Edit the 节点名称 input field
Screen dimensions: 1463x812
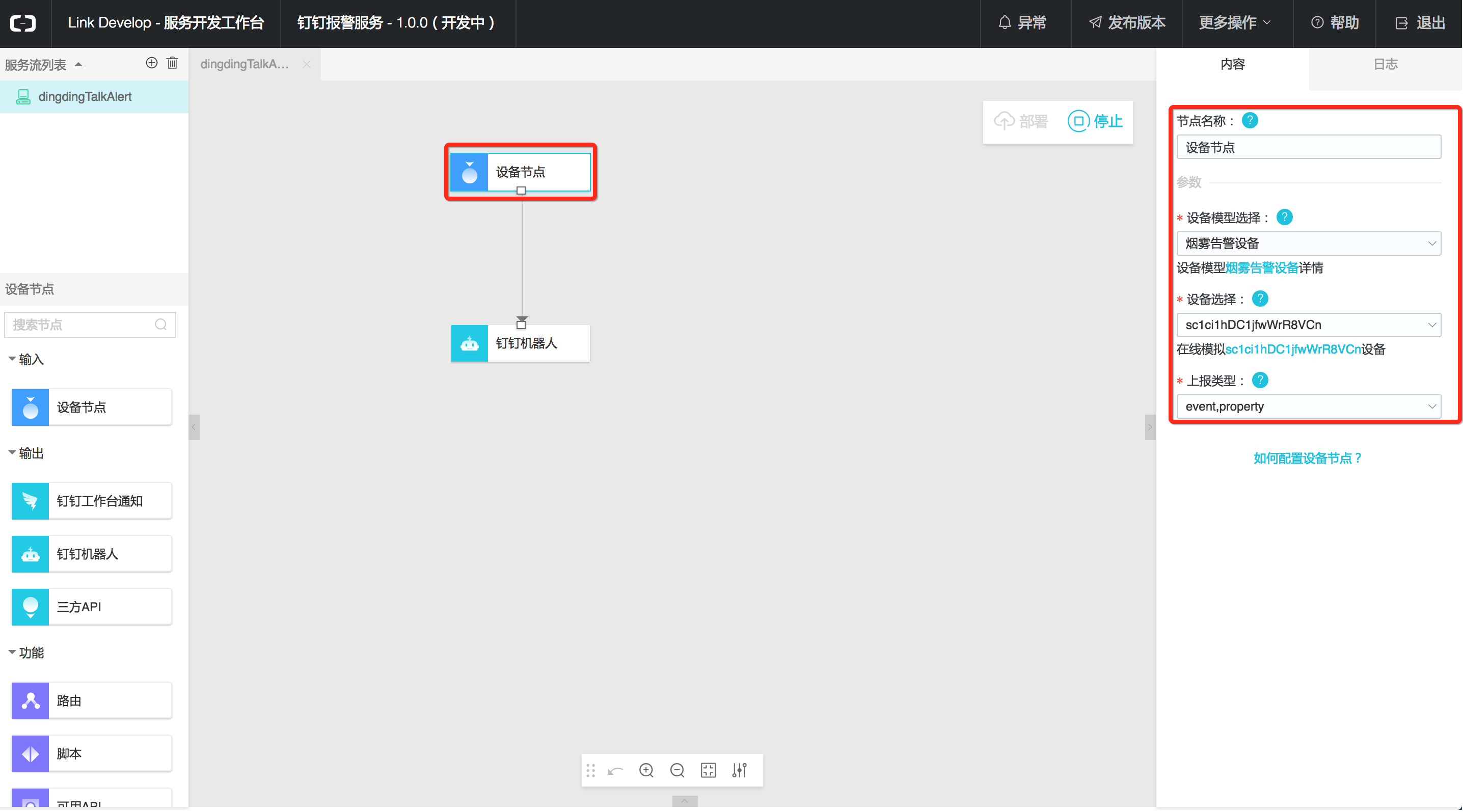1309,147
